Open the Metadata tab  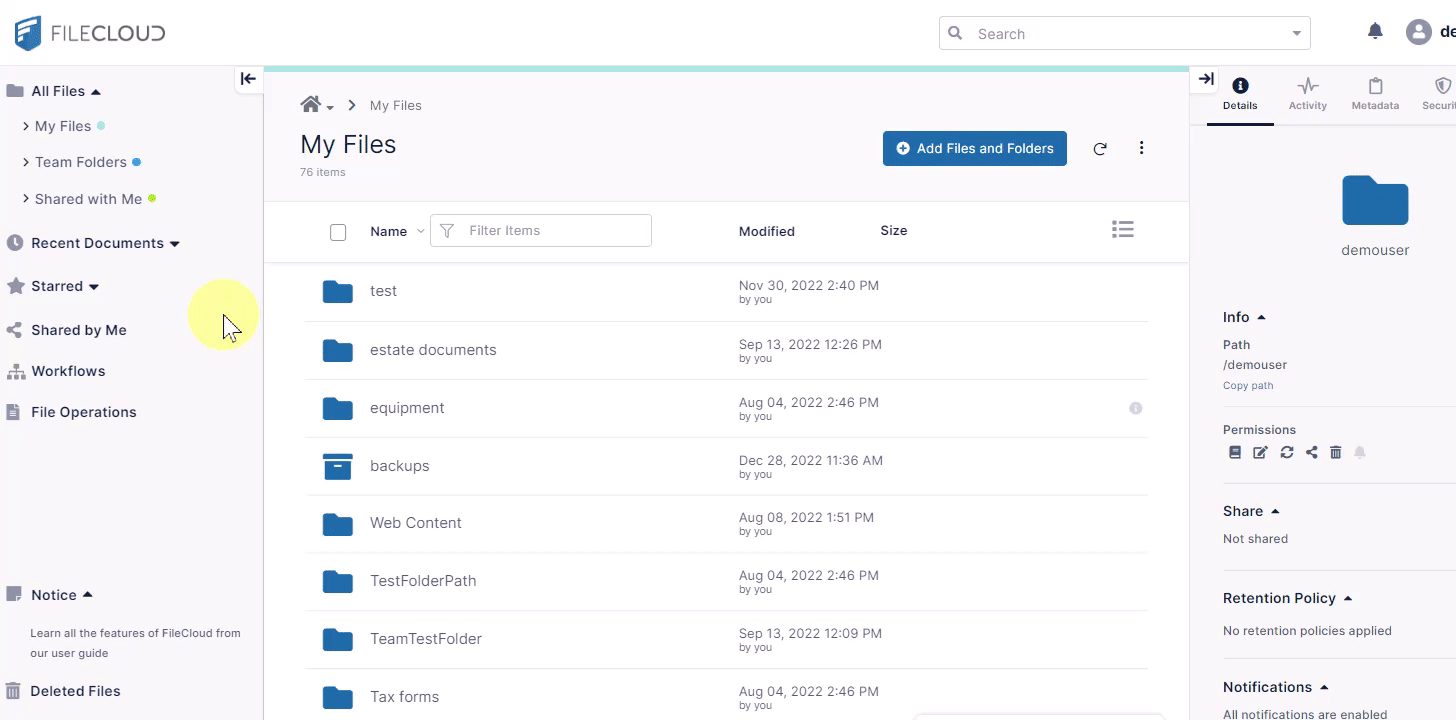1375,94
